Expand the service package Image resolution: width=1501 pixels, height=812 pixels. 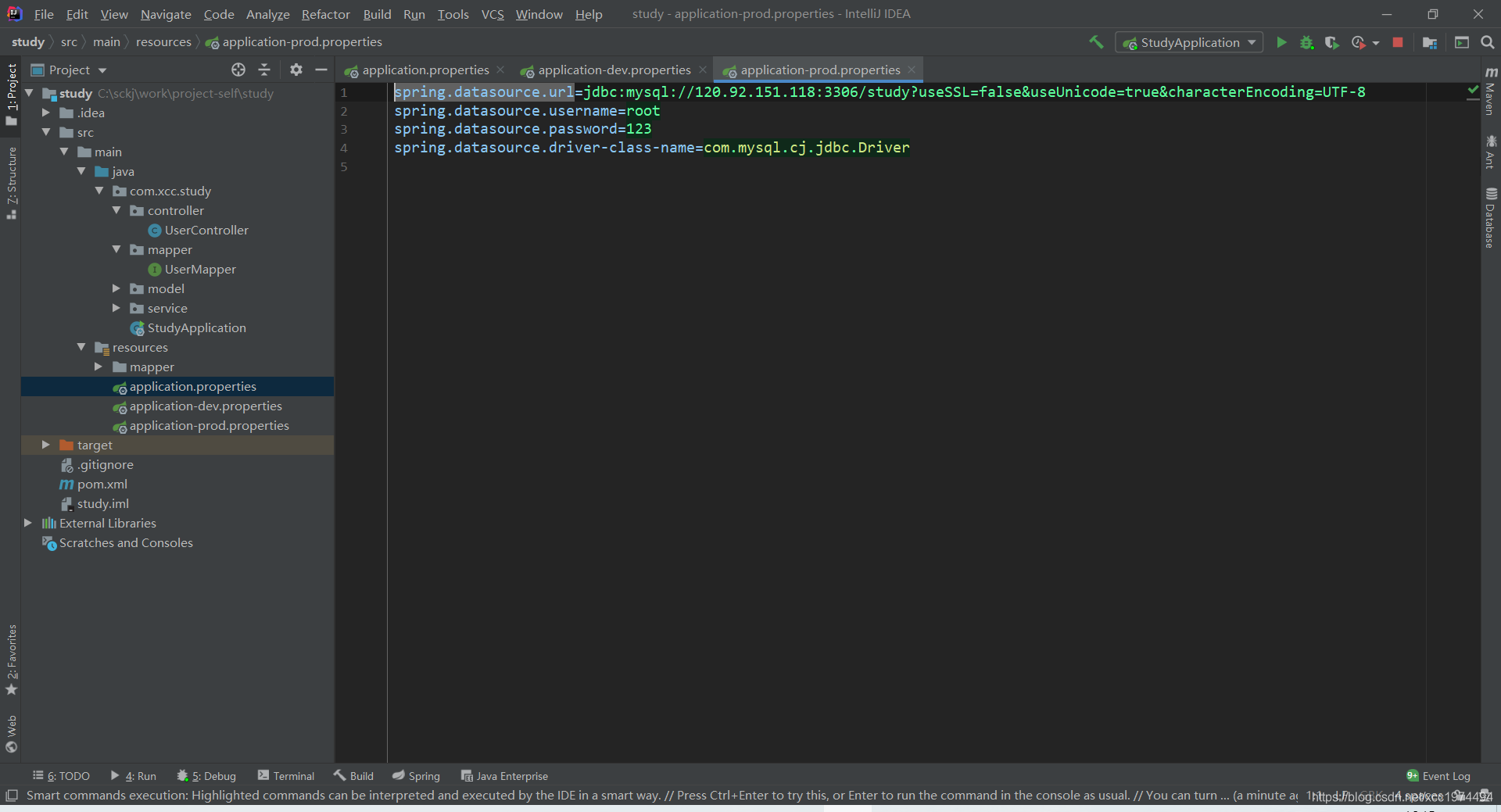coord(116,308)
